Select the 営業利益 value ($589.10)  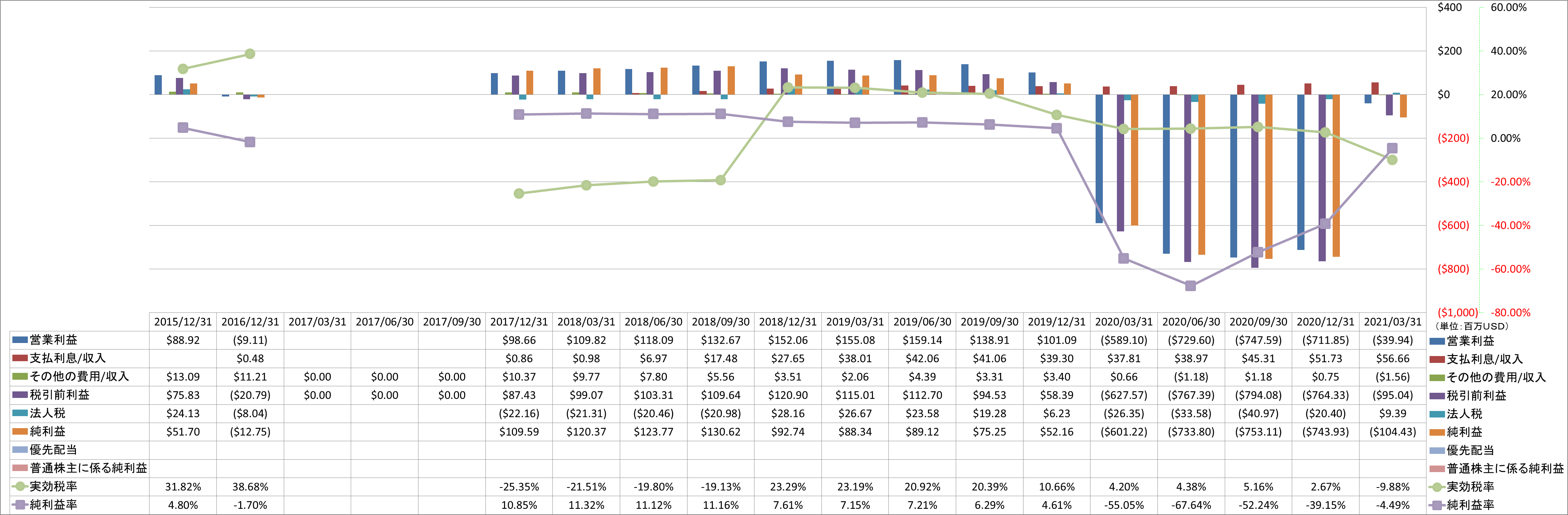1124,341
